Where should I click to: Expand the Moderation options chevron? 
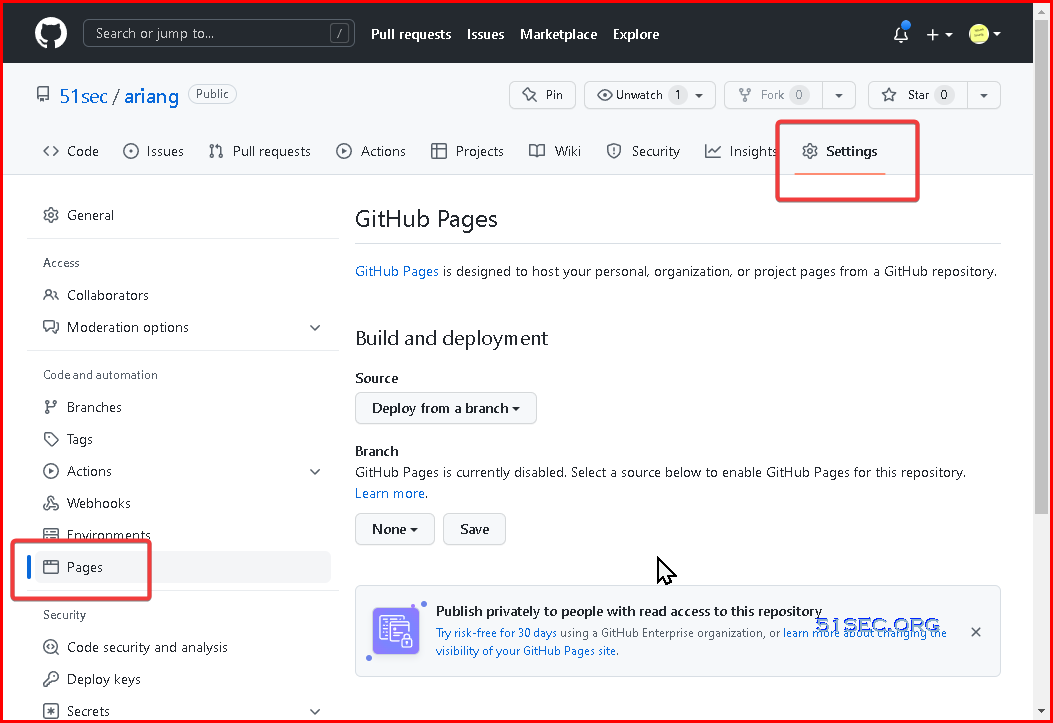click(315, 328)
